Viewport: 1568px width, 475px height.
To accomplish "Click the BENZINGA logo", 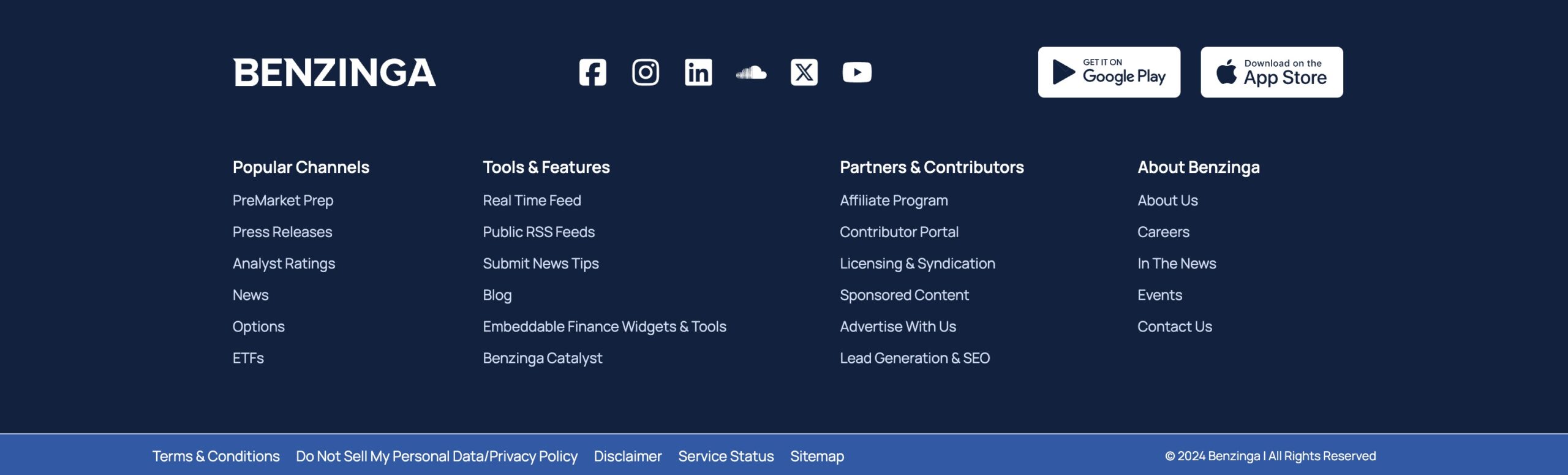I will tap(334, 72).
